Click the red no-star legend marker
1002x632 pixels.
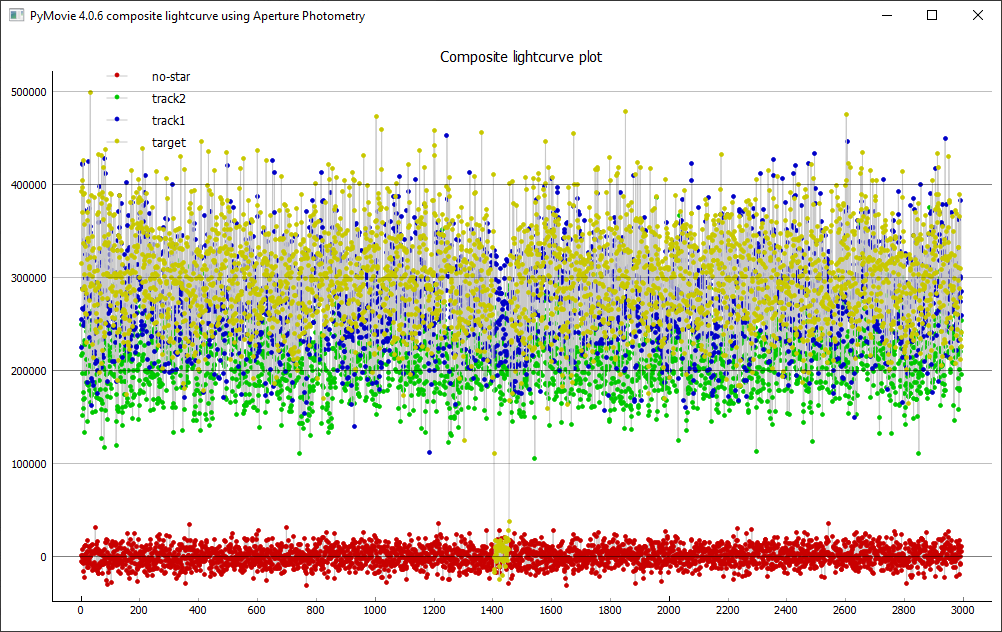(x=117, y=76)
